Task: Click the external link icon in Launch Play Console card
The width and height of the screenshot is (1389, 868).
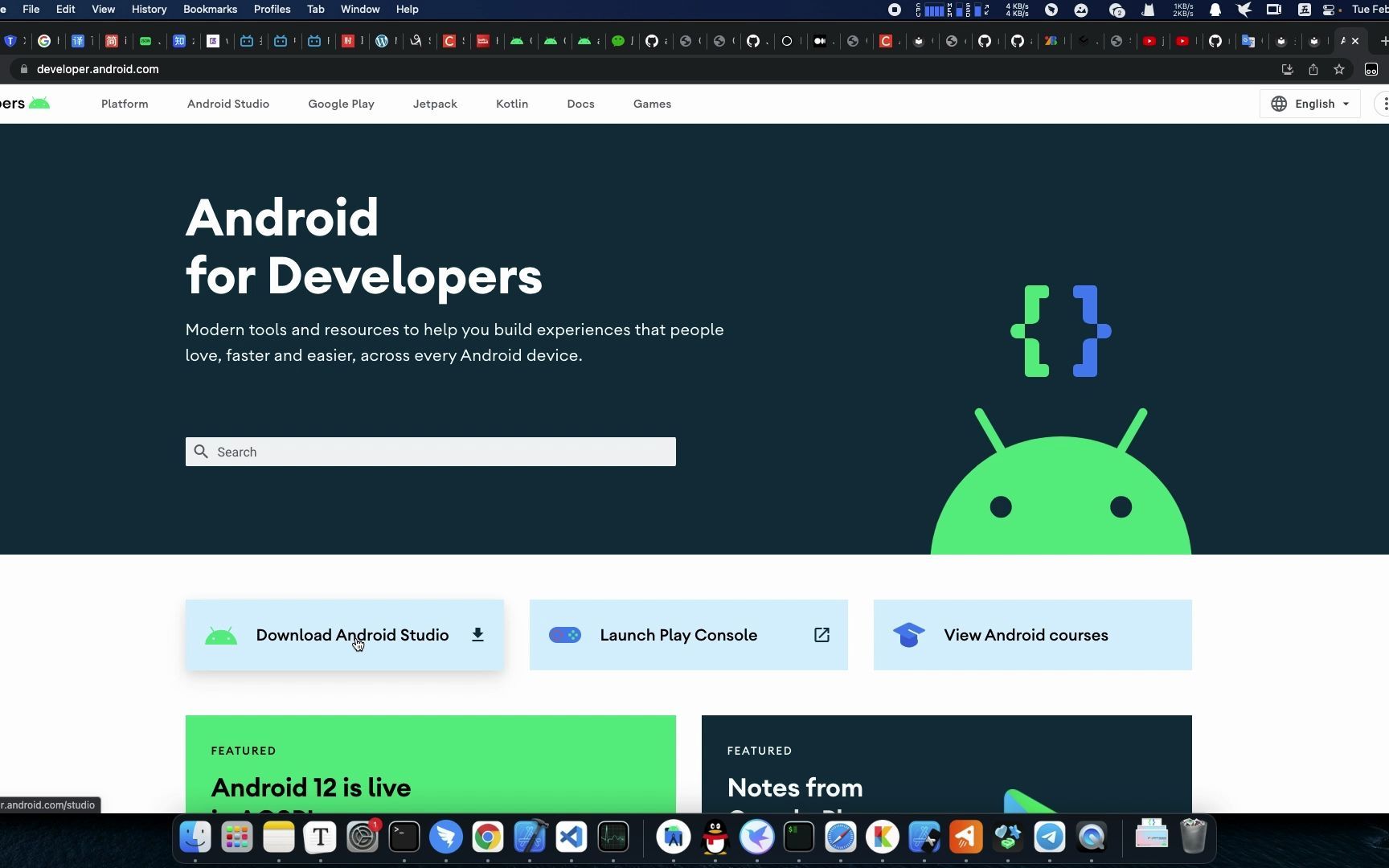Action: tap(822, 635)
